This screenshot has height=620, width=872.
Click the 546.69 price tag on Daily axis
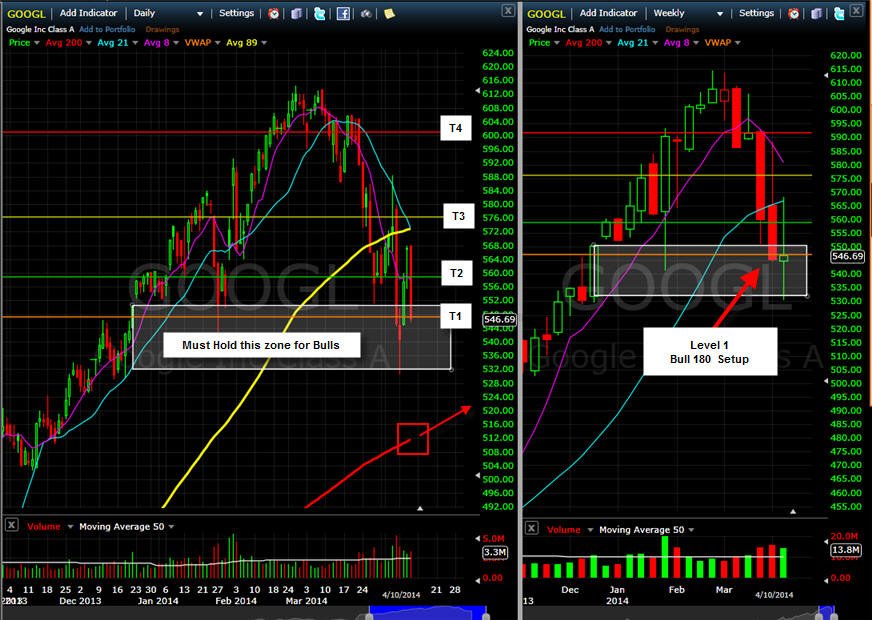499,320
